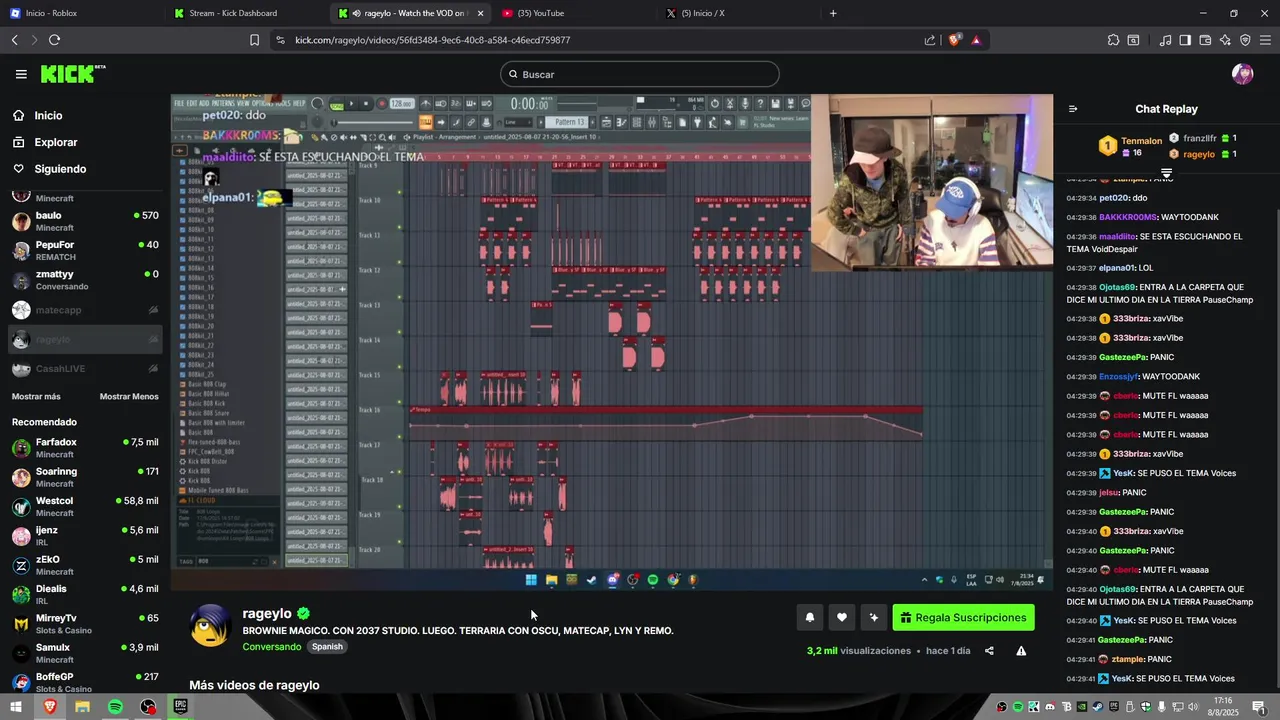Open File Explorer from Windows taskbar
Viewport: 1280px width, 720px height.
(82, 707)
